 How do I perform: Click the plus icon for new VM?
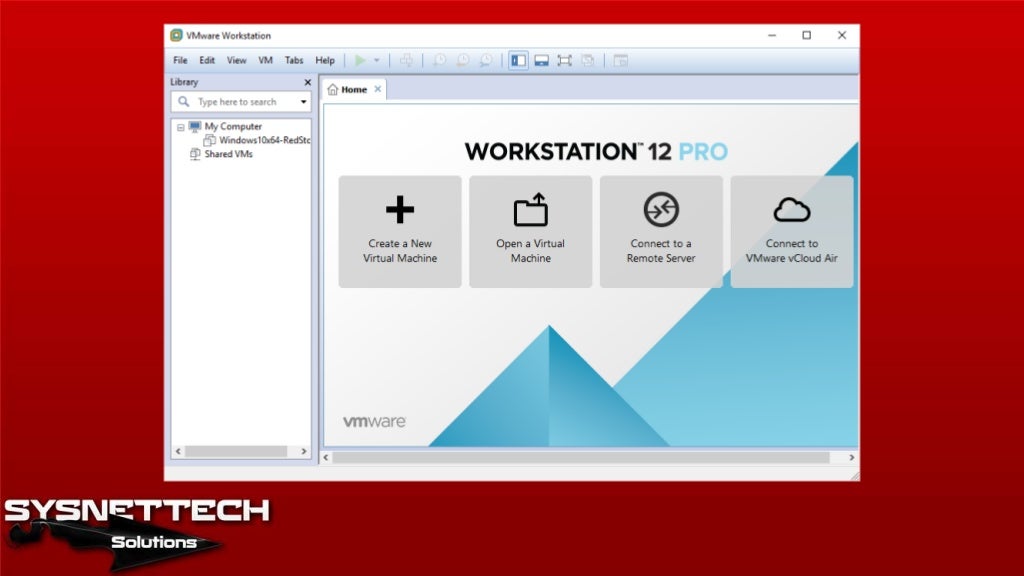point(400,210)
